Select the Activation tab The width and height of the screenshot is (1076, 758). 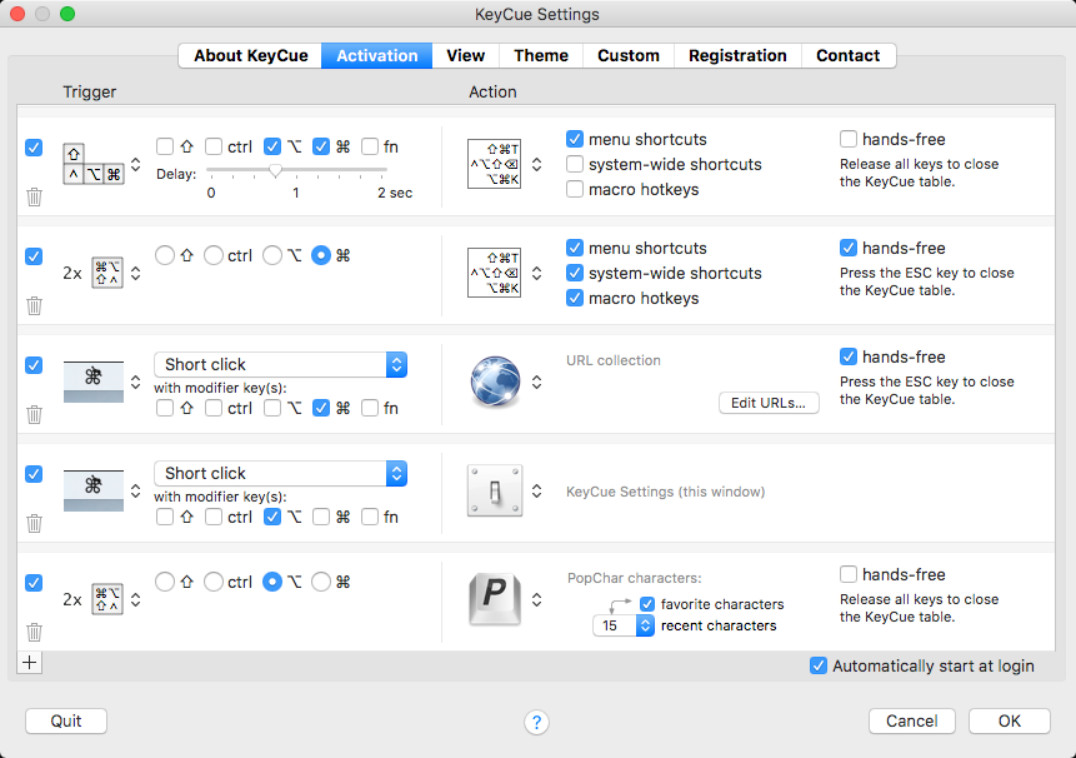click(x=377, y=56)
